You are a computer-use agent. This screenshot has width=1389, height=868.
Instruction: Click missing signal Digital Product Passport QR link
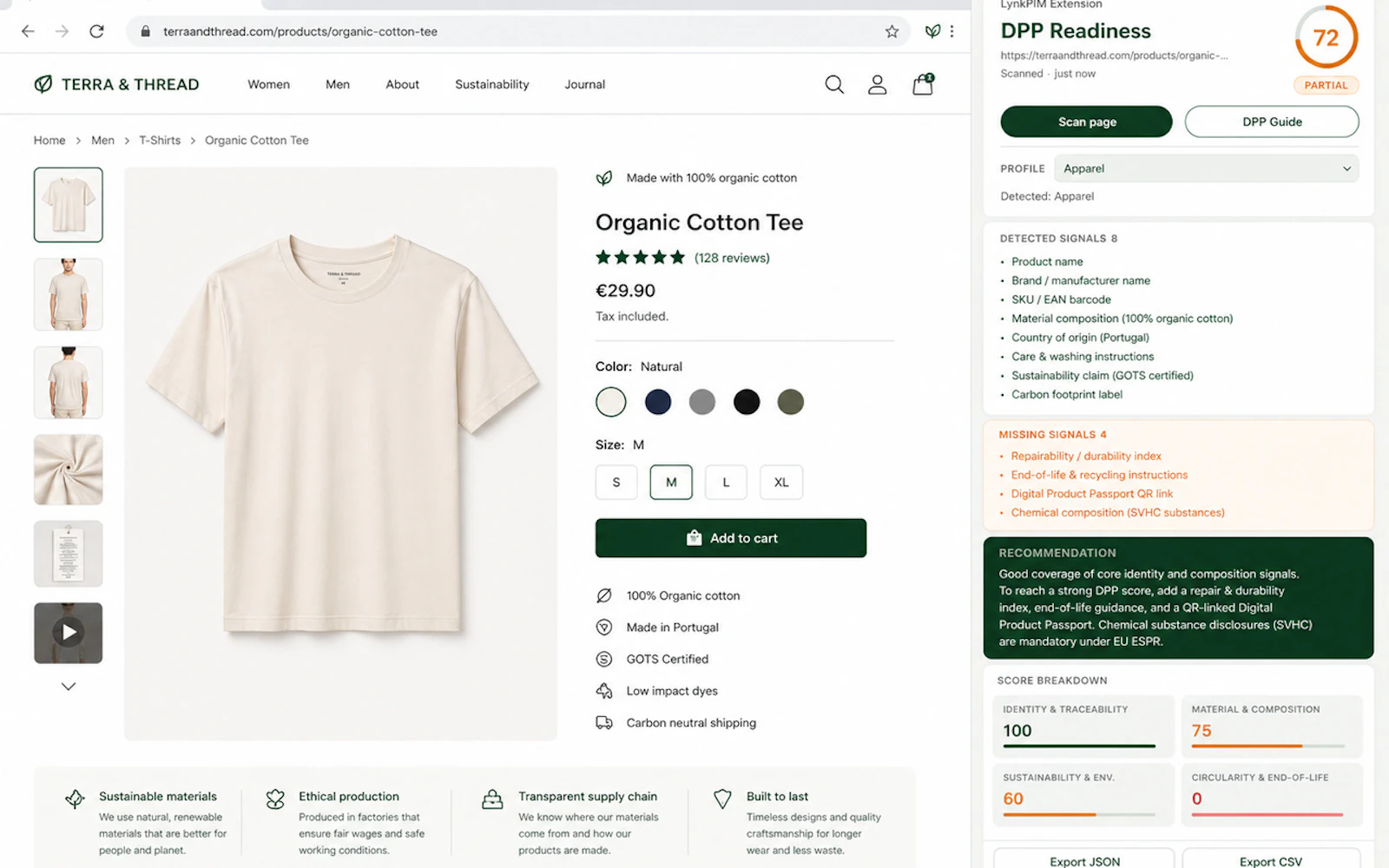coord(1091,494)
